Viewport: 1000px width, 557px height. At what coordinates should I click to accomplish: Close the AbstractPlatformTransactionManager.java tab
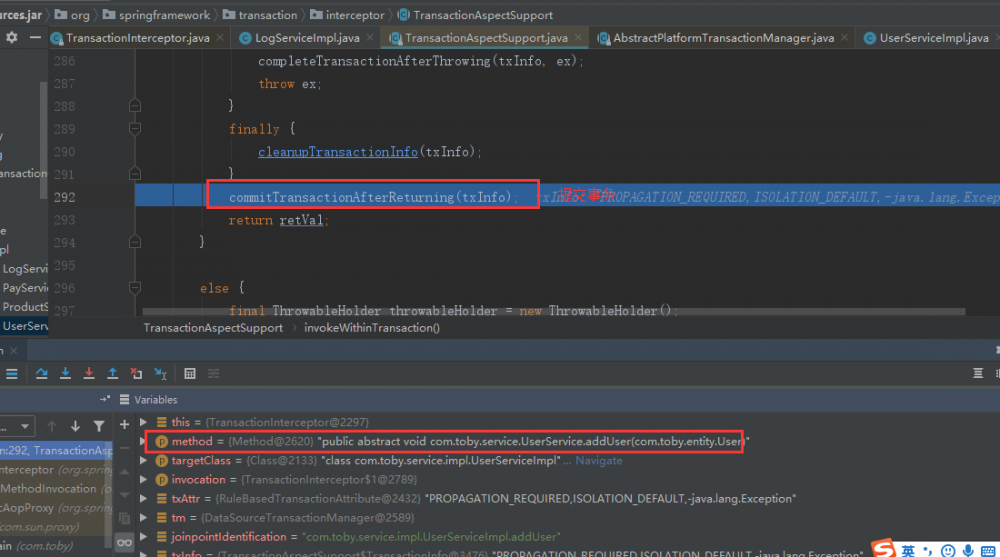tap(844, 38)
